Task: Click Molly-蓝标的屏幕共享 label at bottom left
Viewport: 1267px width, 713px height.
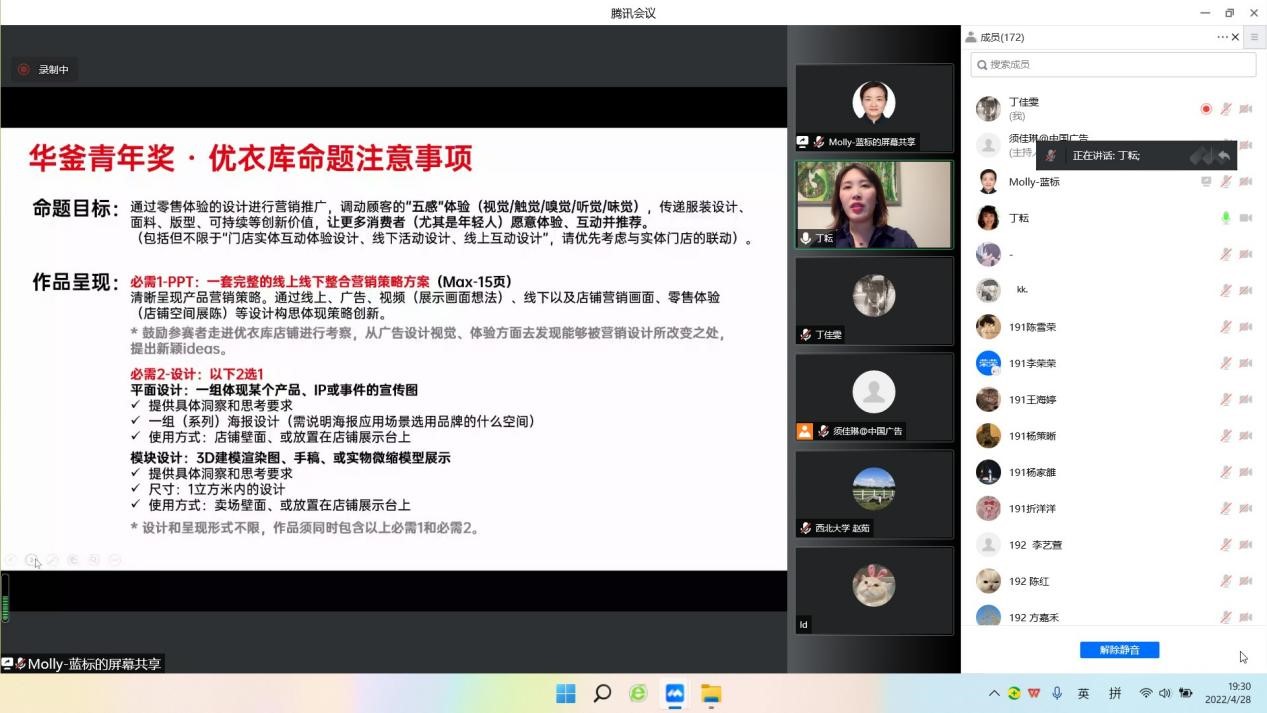Action: (x=81, y=664)
